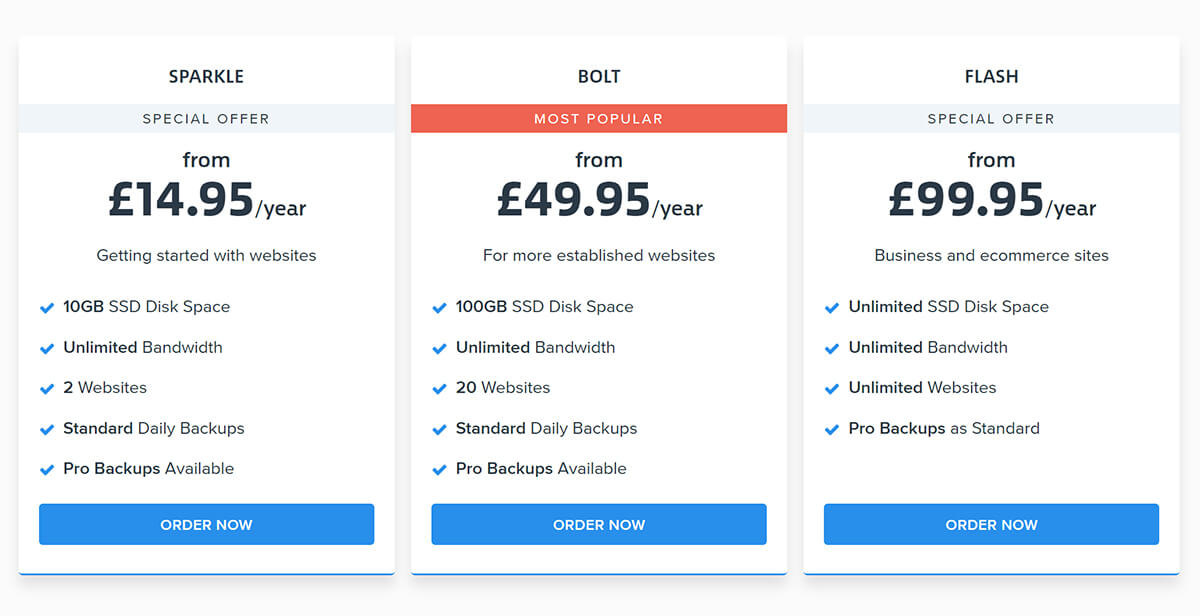Click checkmark next to 100GB SSD Disk Space

tap(439, 308)
